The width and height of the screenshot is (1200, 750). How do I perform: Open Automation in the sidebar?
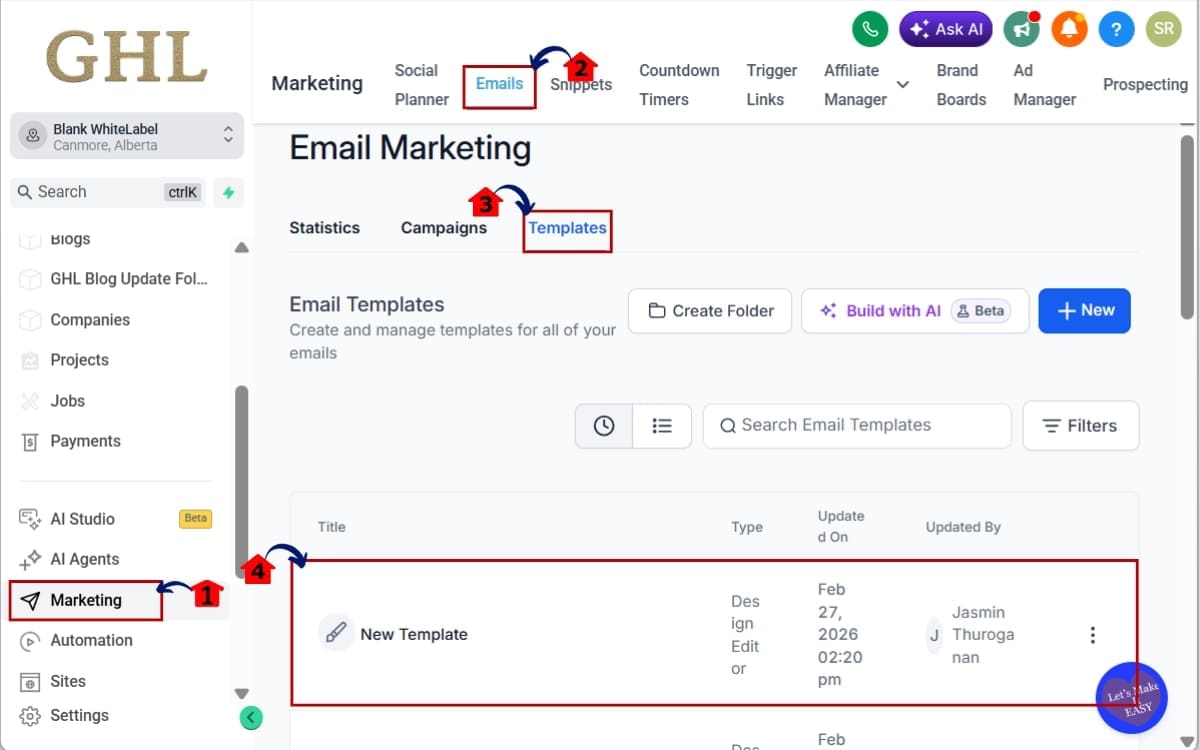[91, 640]
